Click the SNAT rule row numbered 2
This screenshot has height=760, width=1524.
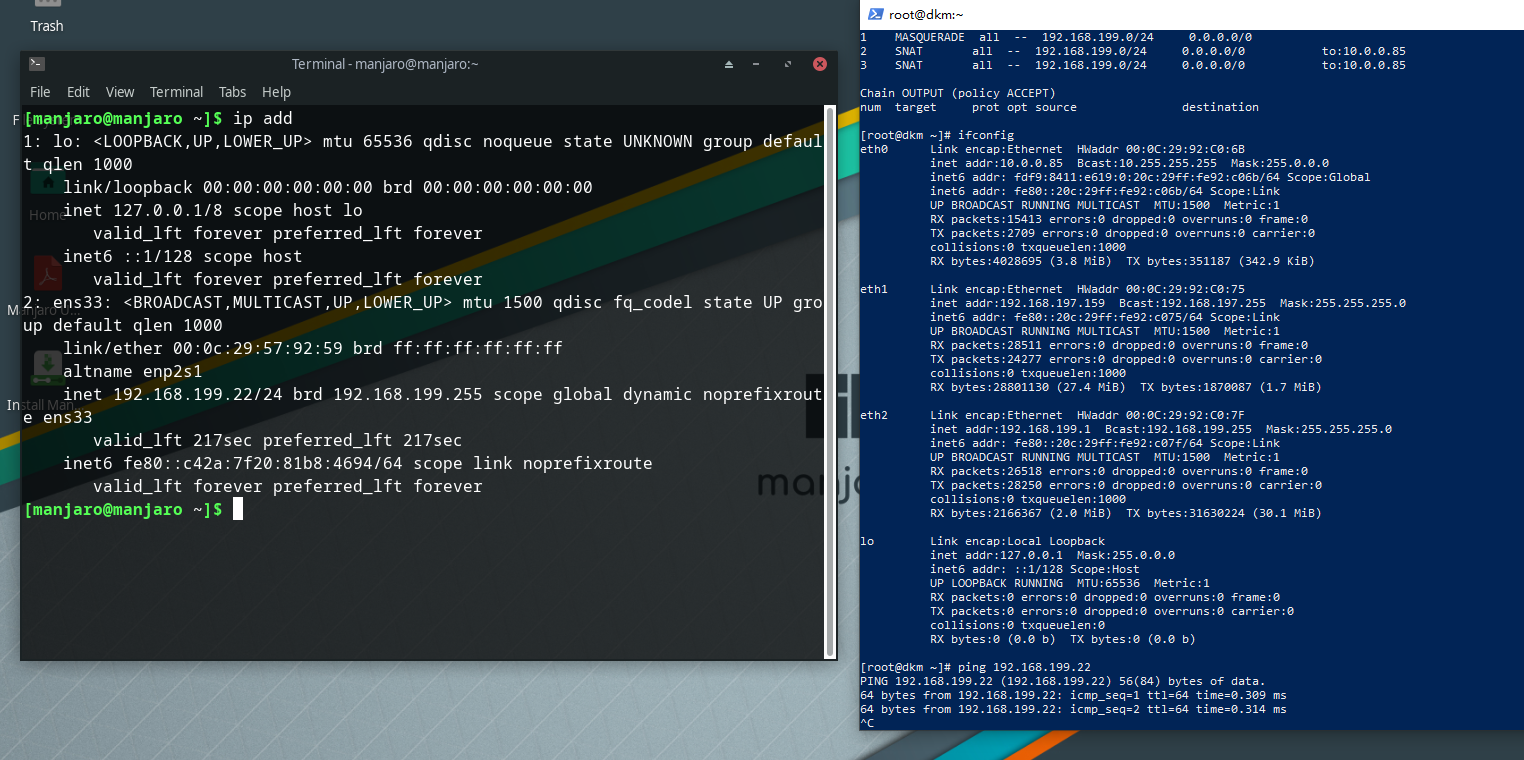click(x=1133, y=51)
